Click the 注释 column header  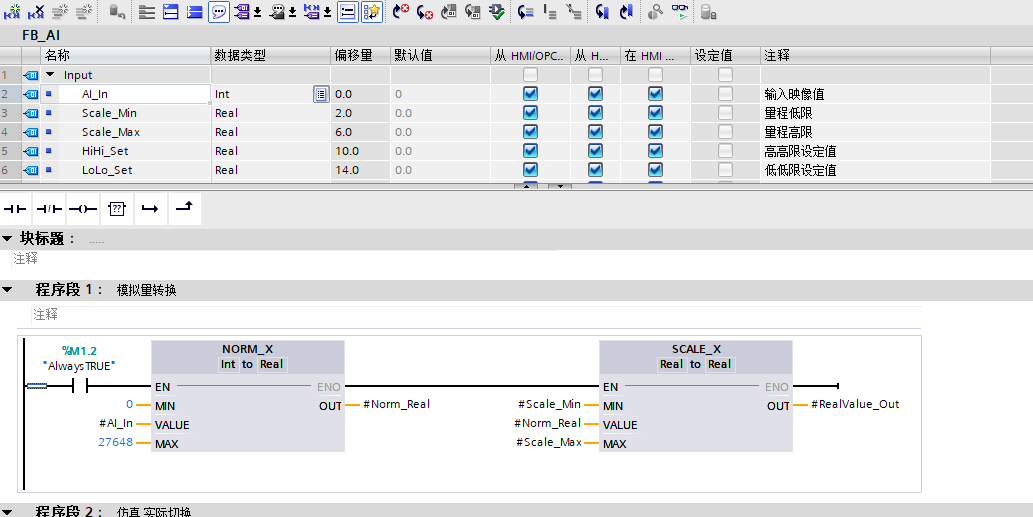(x=776, y=55)
